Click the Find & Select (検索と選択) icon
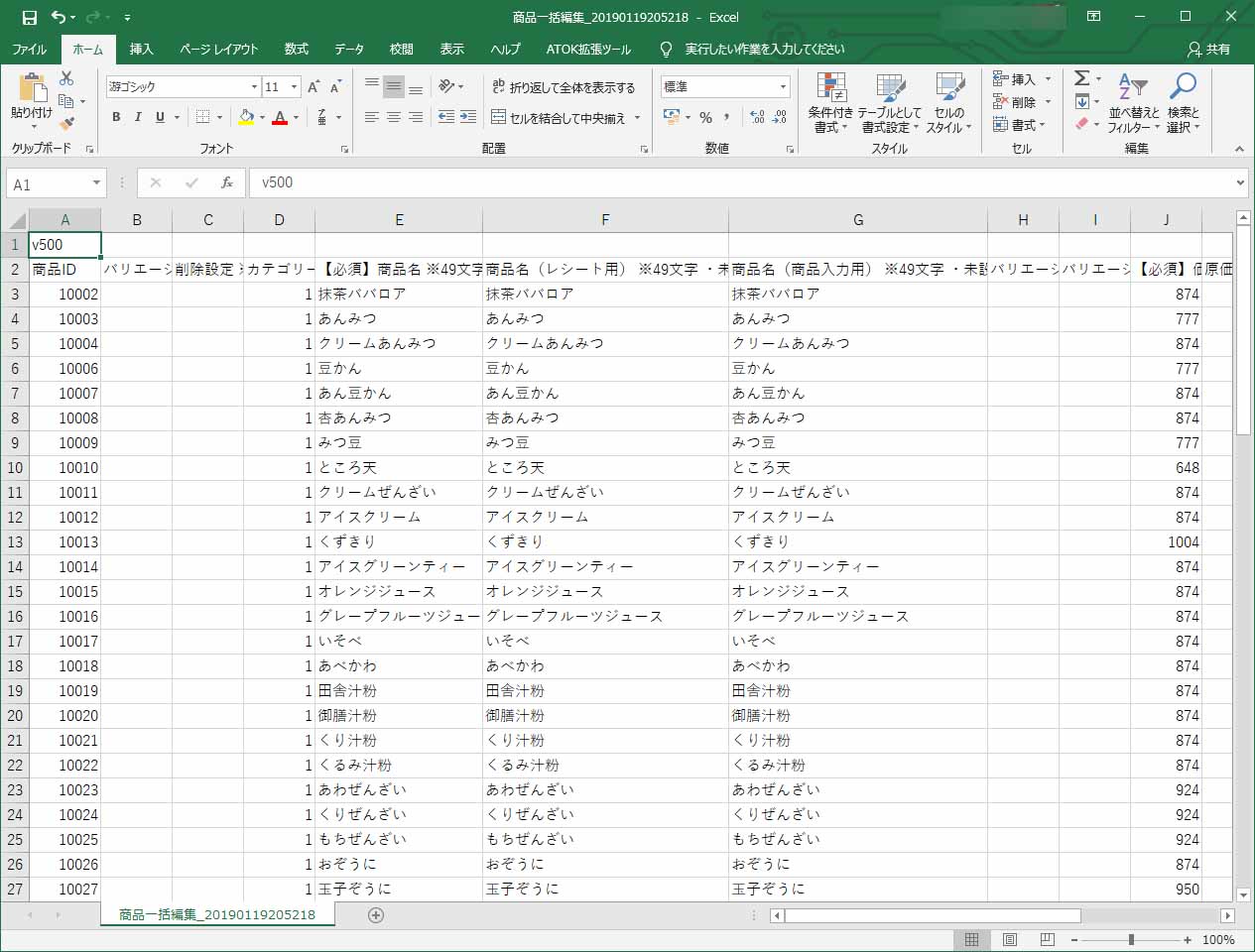1255x952 pixels. click(x=1185, y=104)
